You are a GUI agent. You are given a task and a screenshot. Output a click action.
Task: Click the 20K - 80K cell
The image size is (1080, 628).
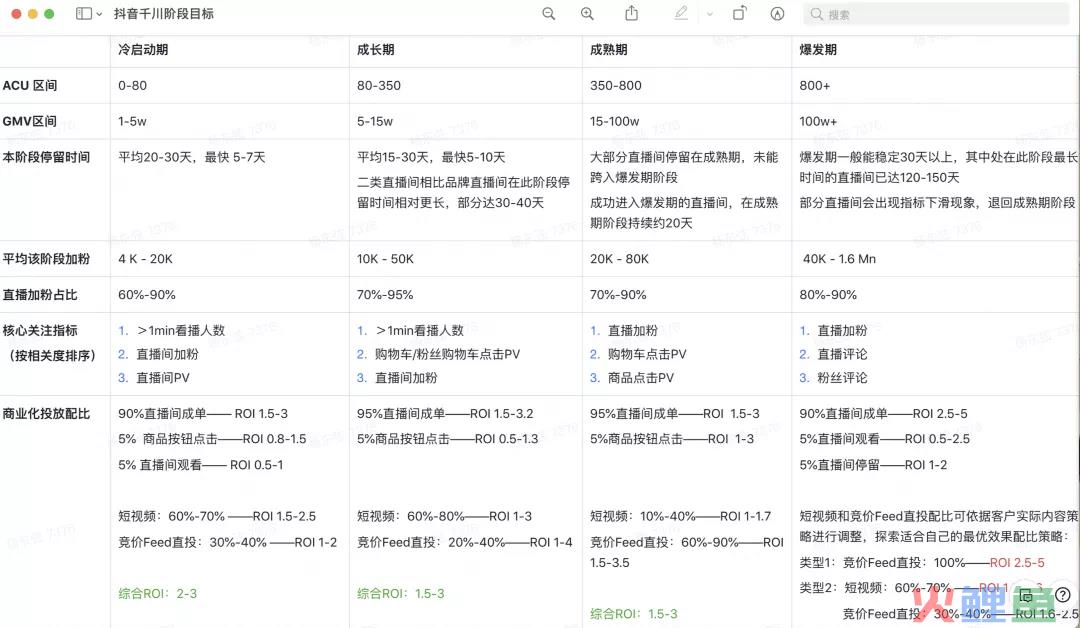click(x=619, y=259)
